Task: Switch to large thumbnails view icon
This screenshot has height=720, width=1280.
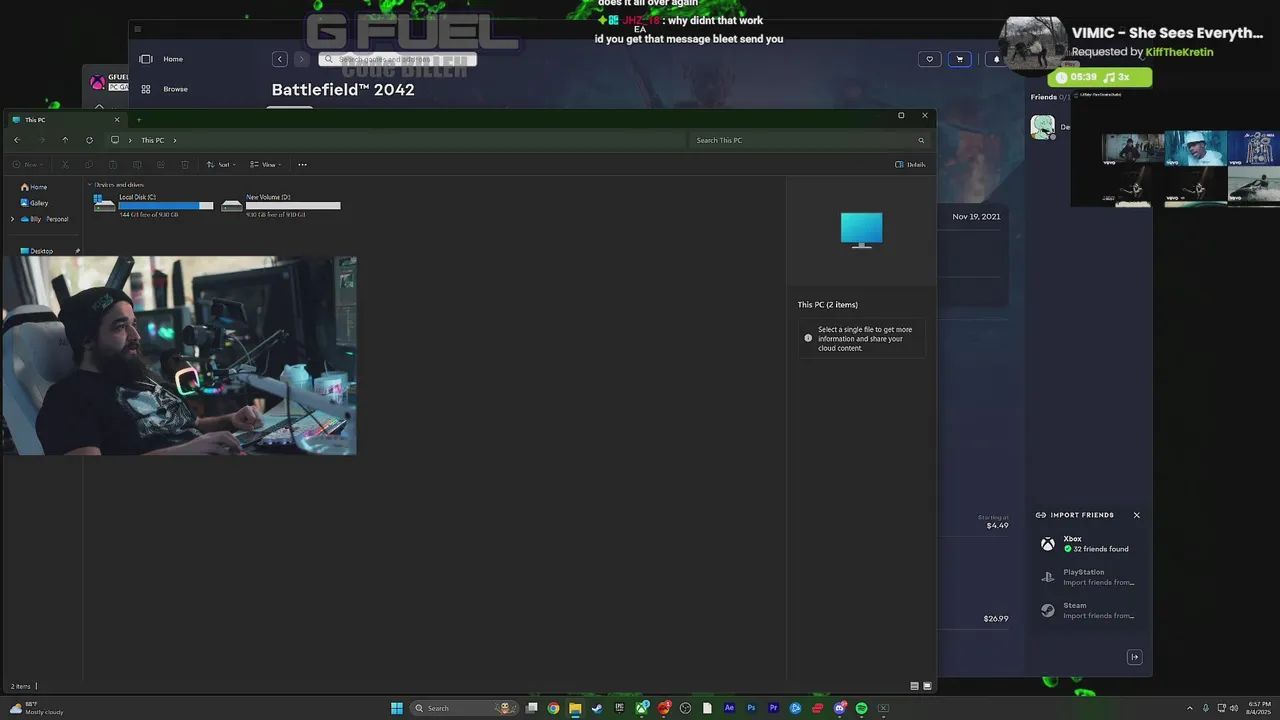Action: tap(927, 686)
